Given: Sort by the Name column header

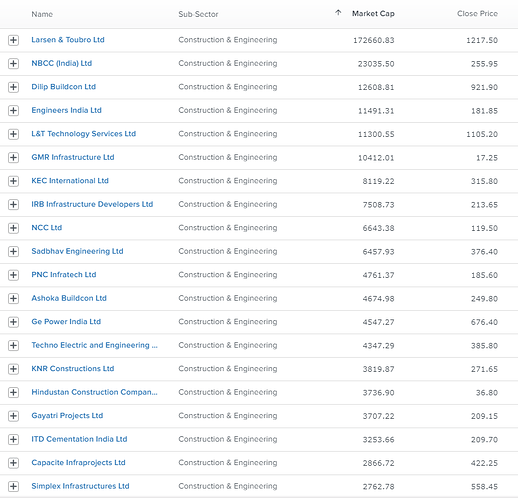Looking at the screenshot, I should point(42,14).
